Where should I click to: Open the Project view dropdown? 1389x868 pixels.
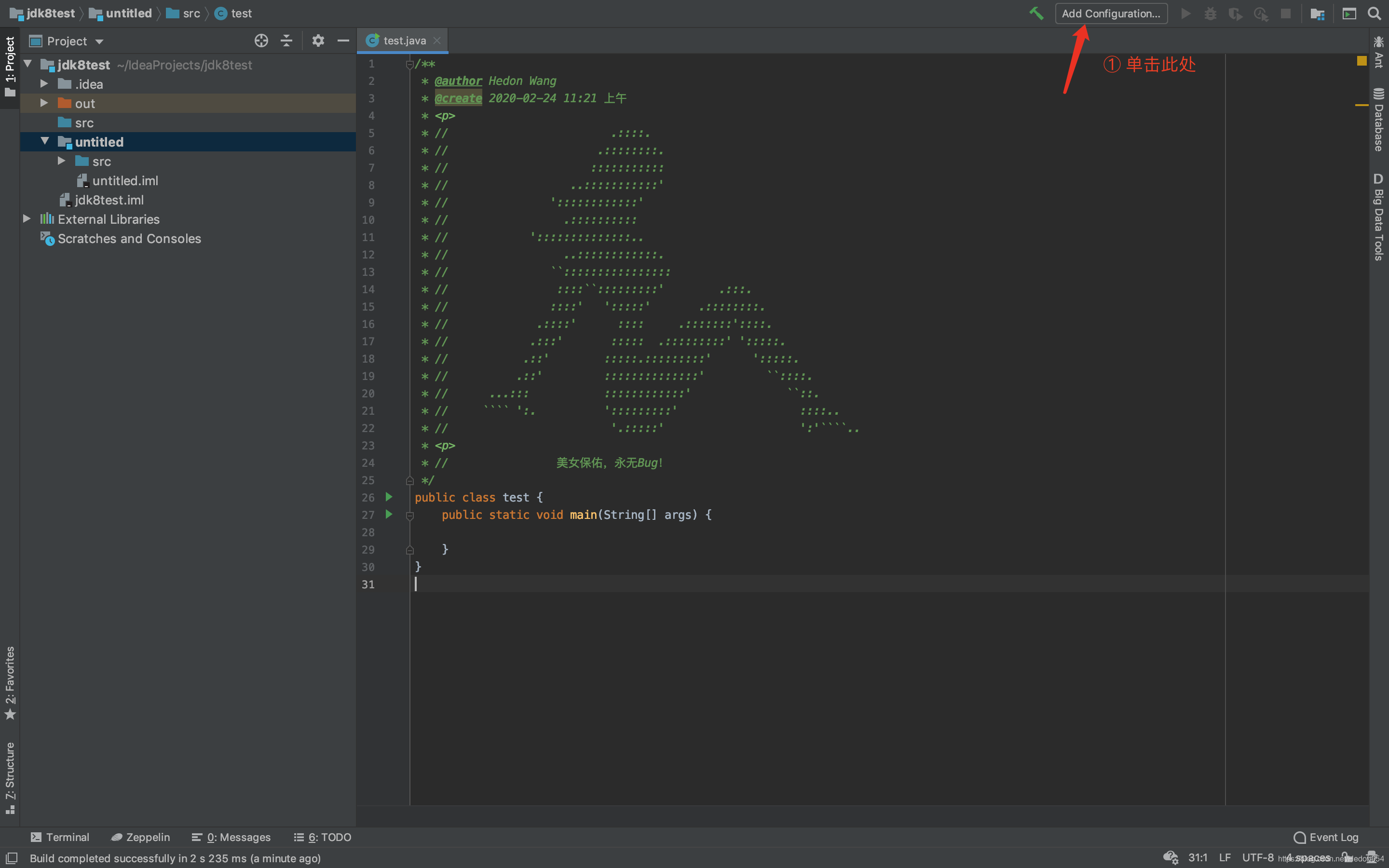(x=66, y=41)
